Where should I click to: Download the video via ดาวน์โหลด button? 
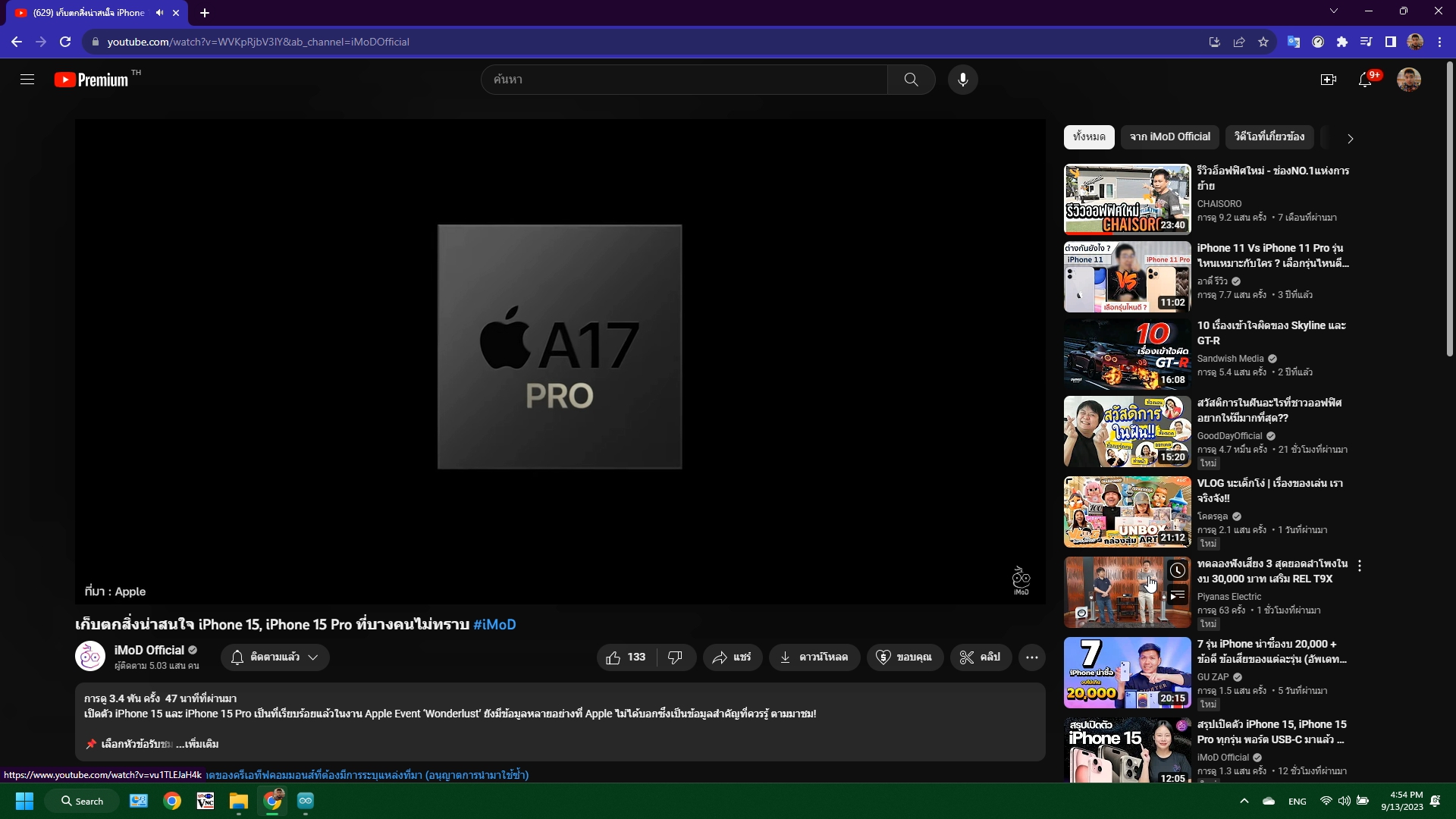point(814,657)
